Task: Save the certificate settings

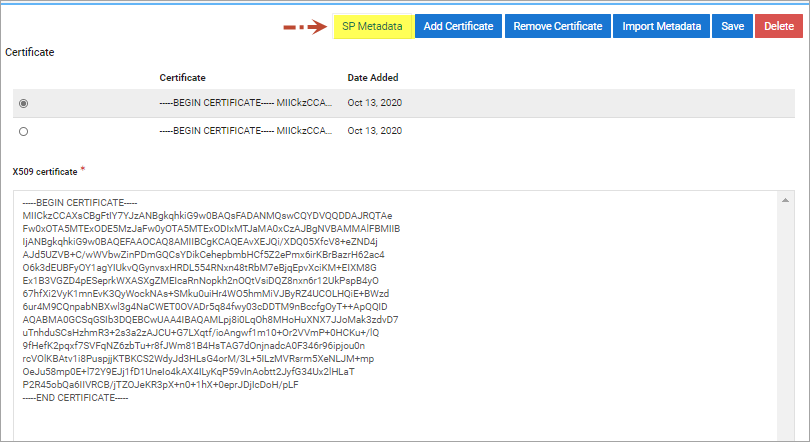Action: [731, 26]
